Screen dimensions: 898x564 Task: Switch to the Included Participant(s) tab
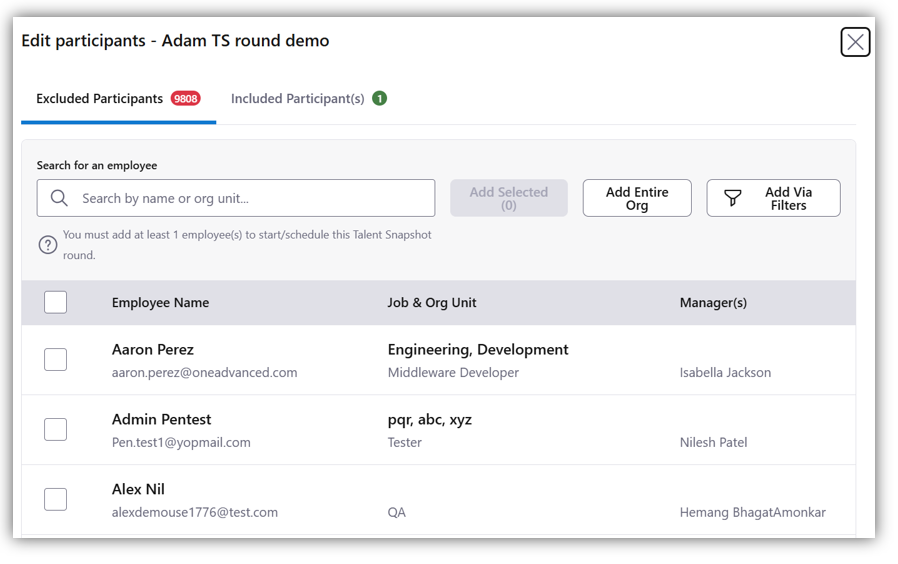(x=298, y=99)
